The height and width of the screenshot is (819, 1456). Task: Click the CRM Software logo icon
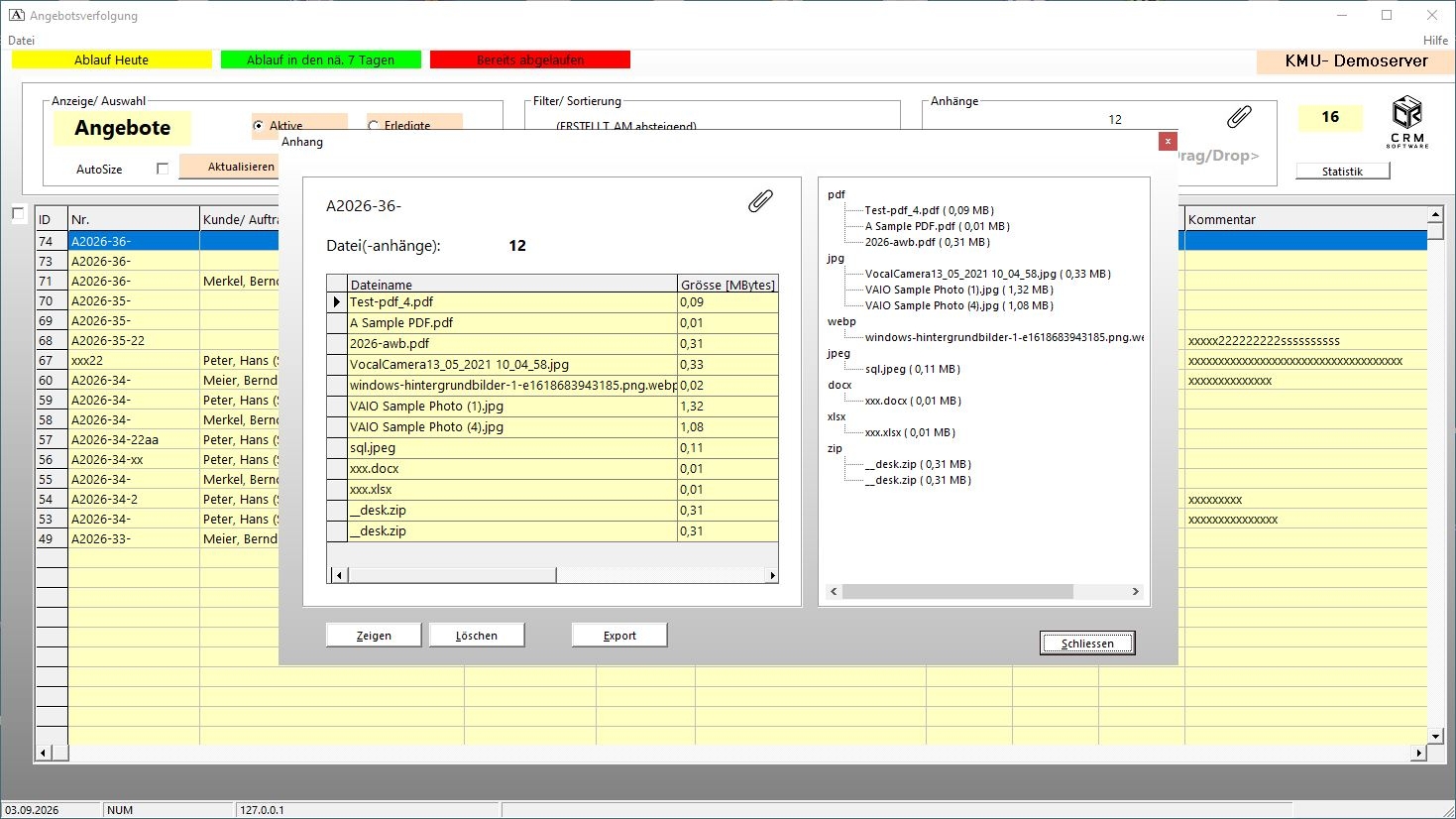tap(1406, 122)
